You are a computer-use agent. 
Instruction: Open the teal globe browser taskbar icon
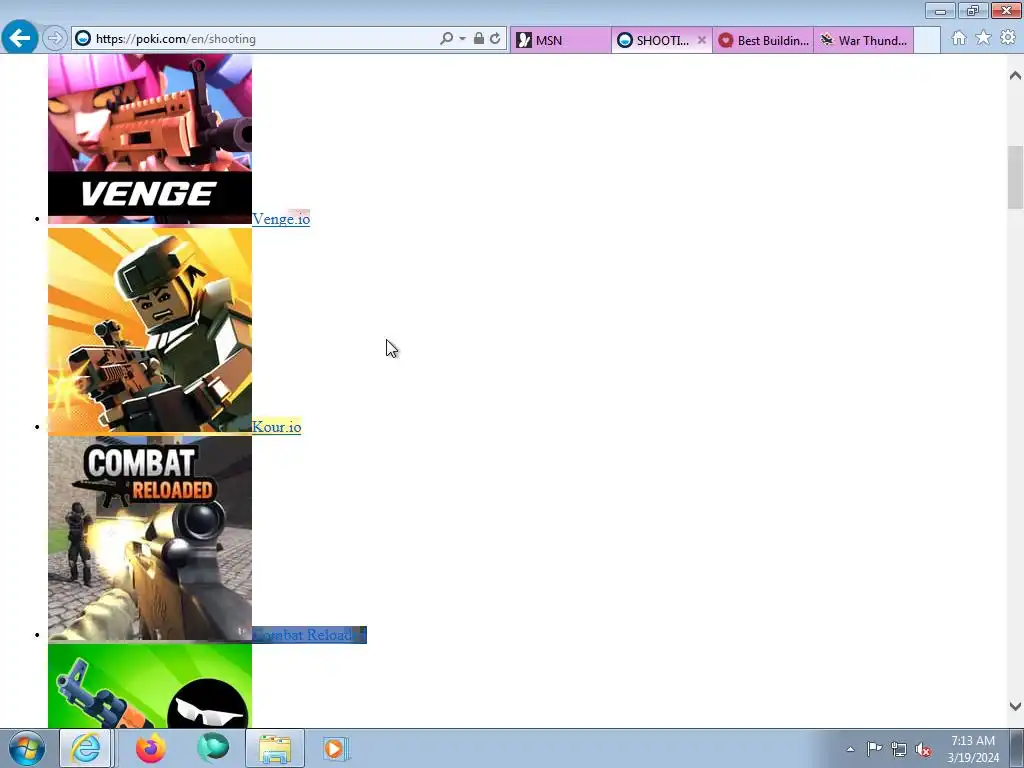point(213,748)
